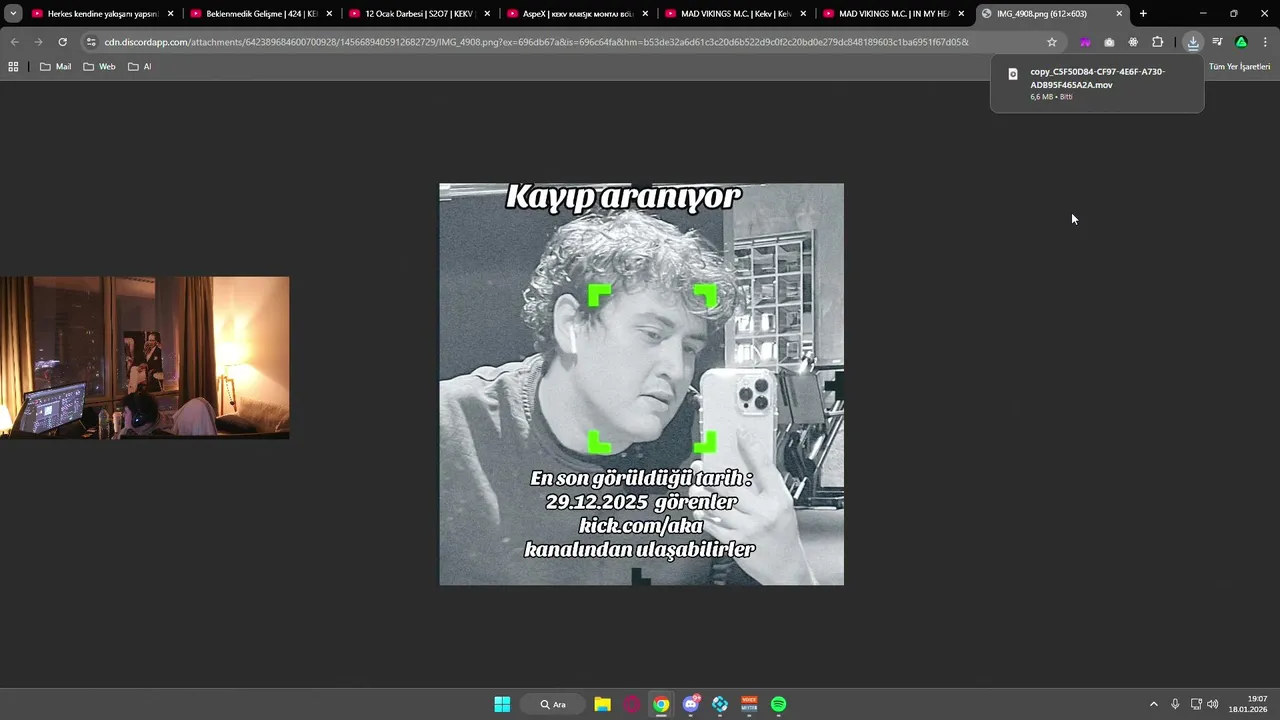Close the AspeX tab

(645, 14)
